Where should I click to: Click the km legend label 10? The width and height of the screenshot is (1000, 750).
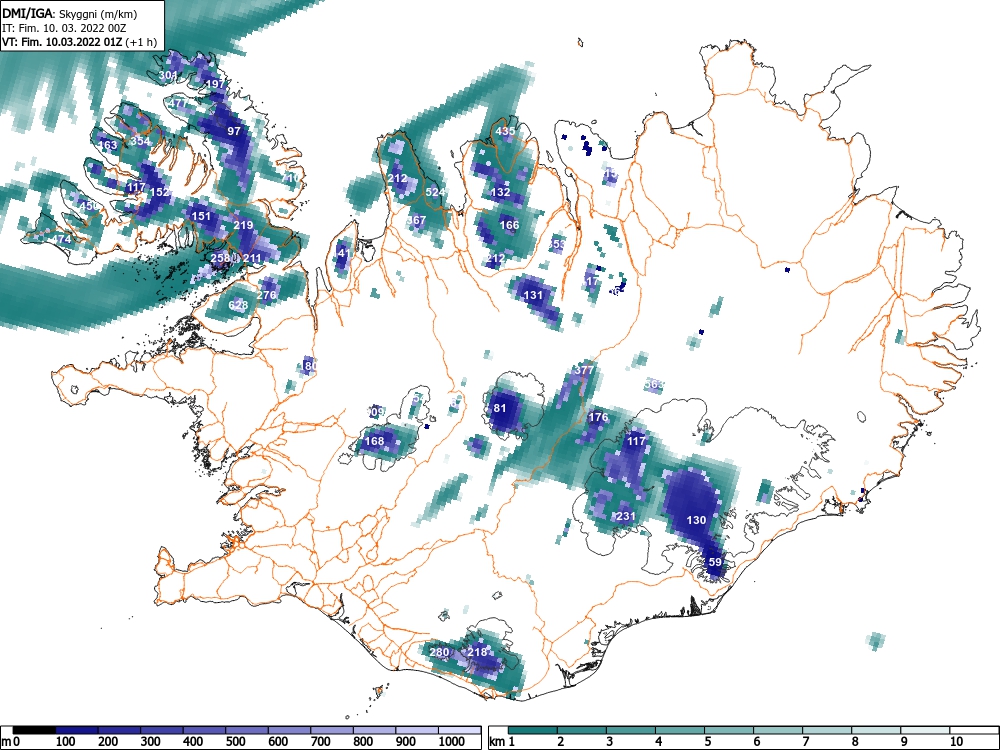(956, 742)
